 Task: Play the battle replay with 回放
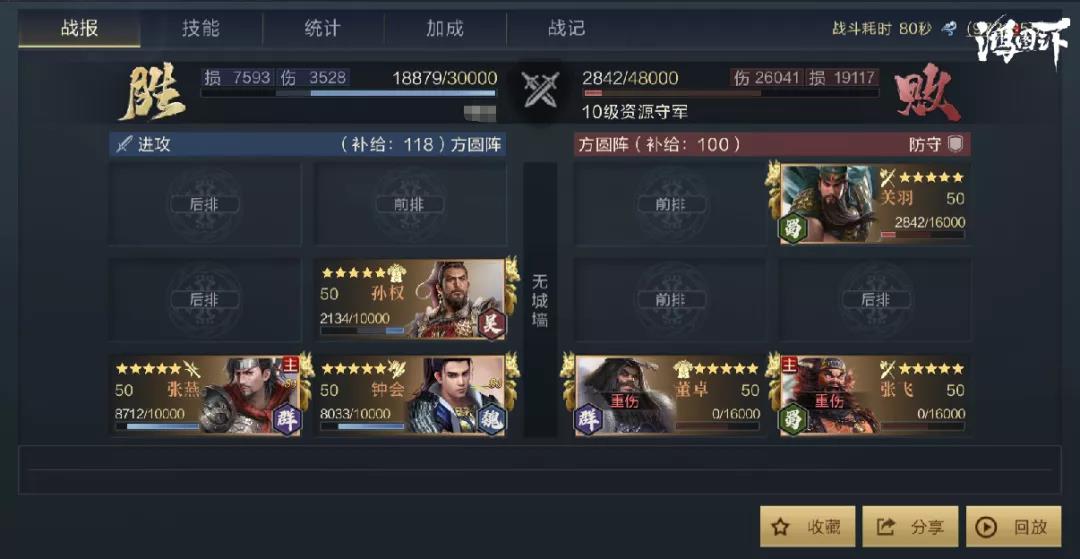pos(1012,527)
